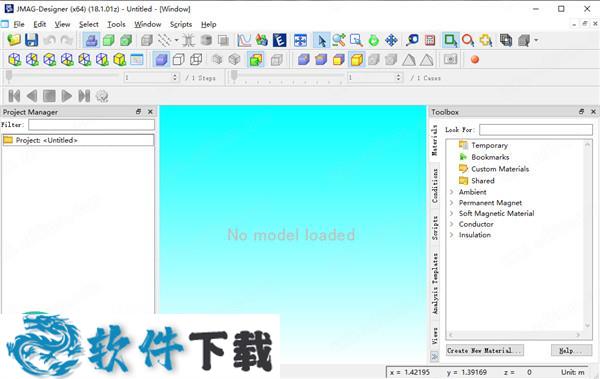
Task: Click the Steps spinbox stepper arrows
Action: point(174,77)
